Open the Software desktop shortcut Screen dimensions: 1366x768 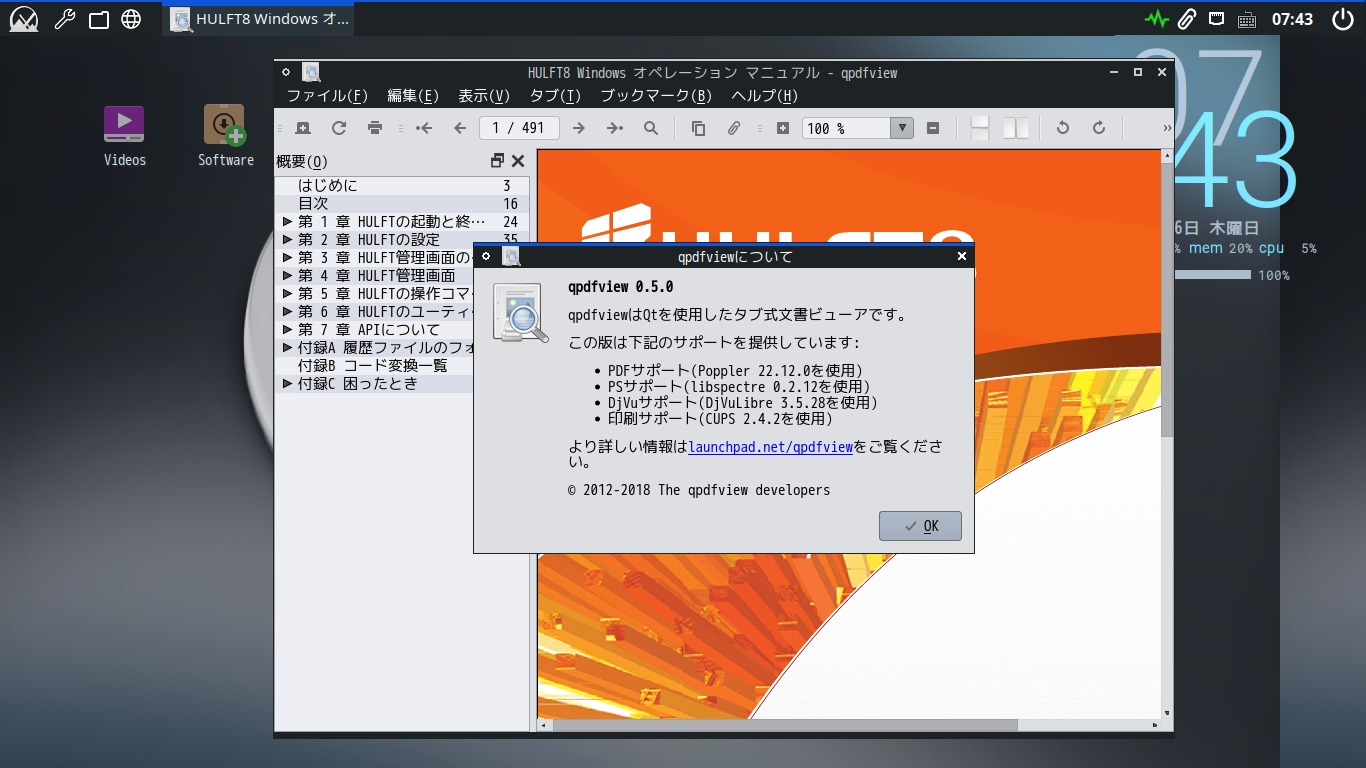coord(225,135)
